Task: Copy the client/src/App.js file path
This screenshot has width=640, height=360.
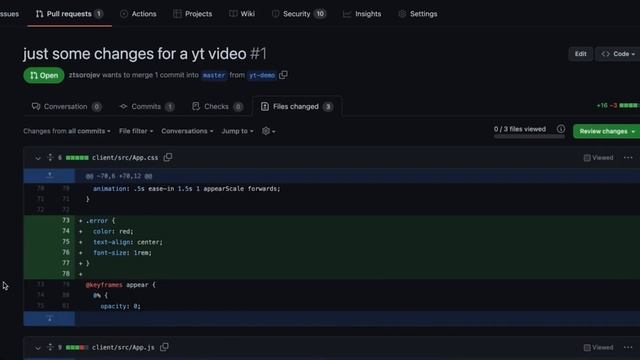Action: coord(164,347)
